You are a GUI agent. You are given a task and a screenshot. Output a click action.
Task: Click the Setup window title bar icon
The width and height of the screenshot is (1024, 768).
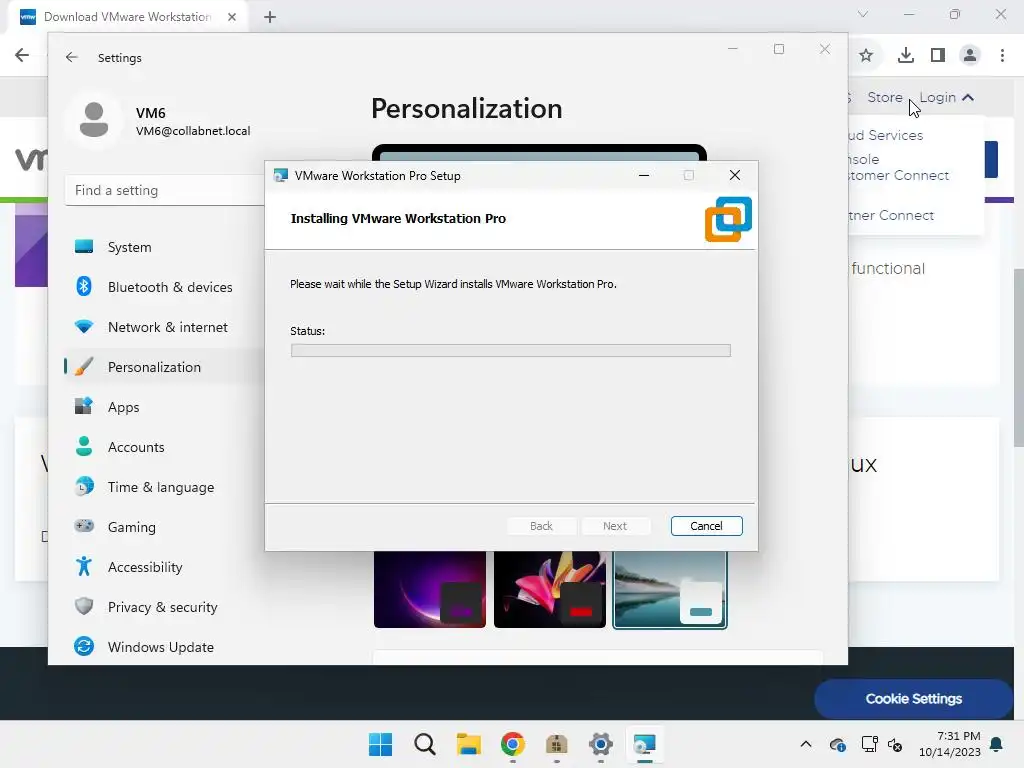coord(281,176)
